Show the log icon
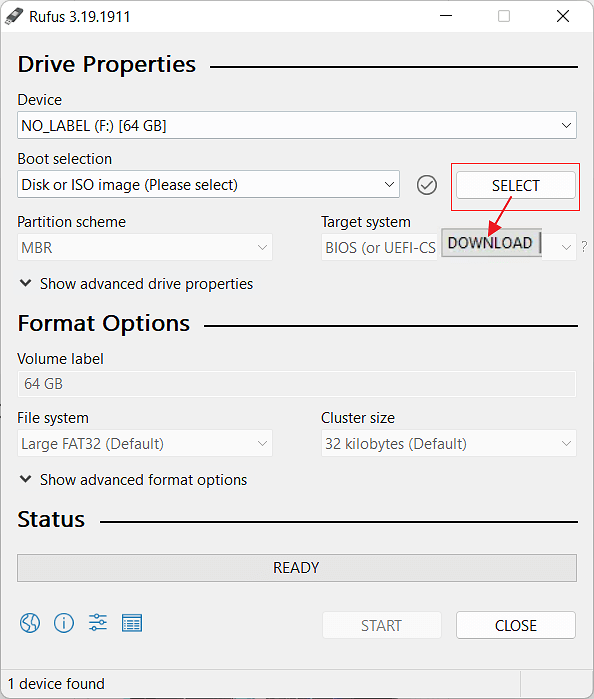This screenshot has width=594, height=699. pyautogui.click(x=132, y=623)
